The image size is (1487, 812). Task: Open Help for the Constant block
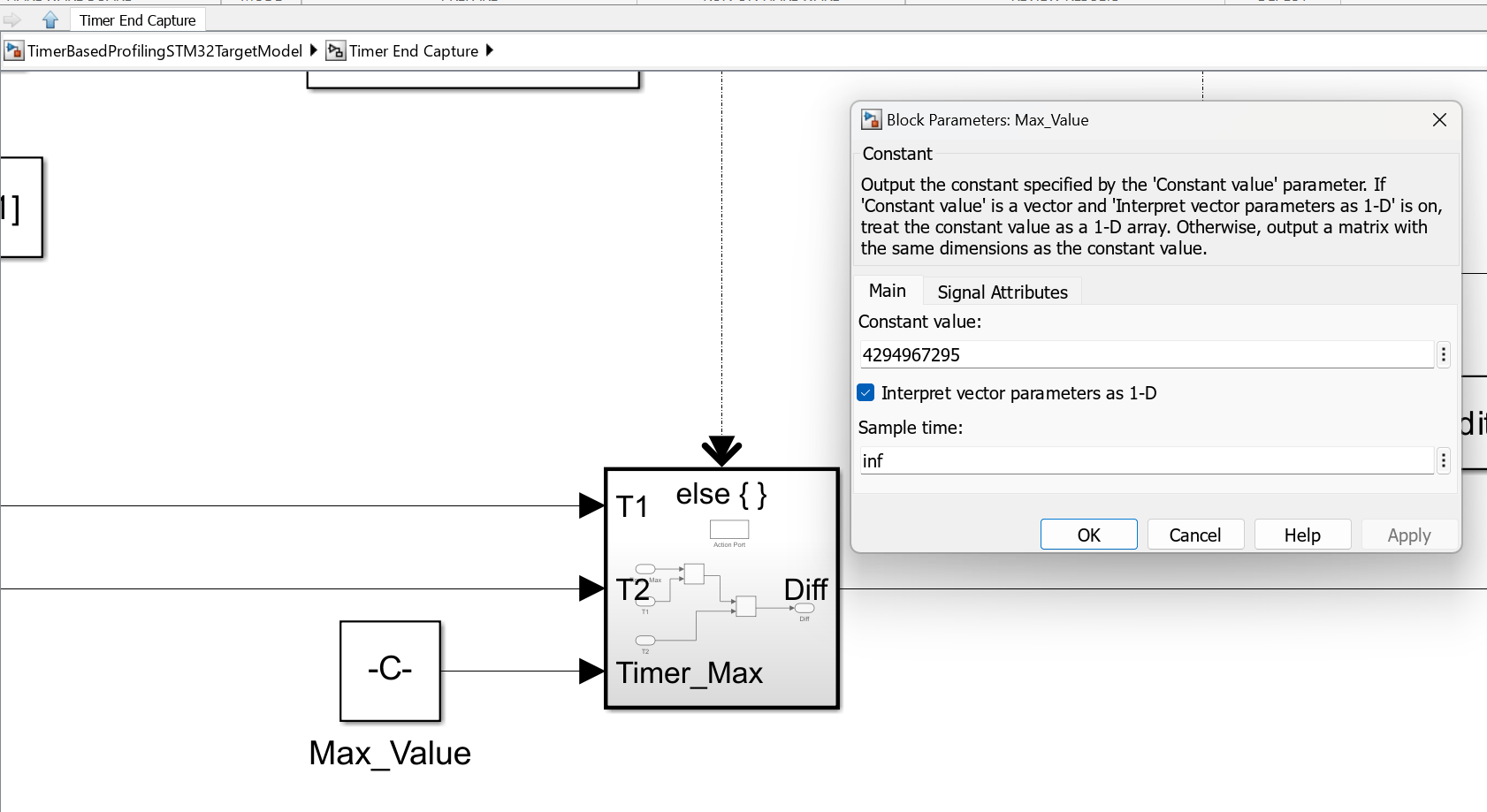point(1302,535)
